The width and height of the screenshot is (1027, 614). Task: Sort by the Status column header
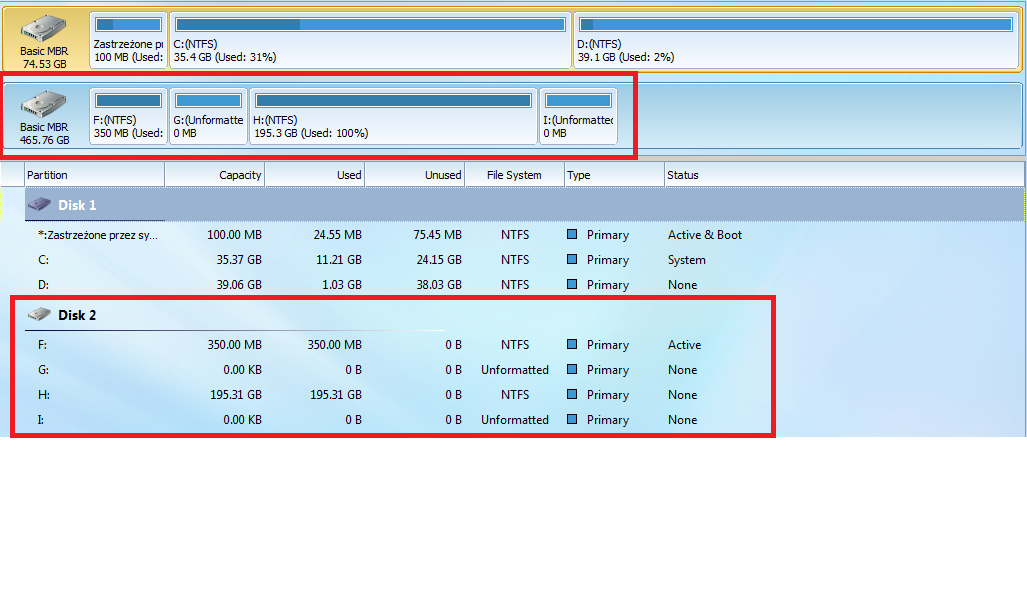pyautogui.click(x=844, y=175)
